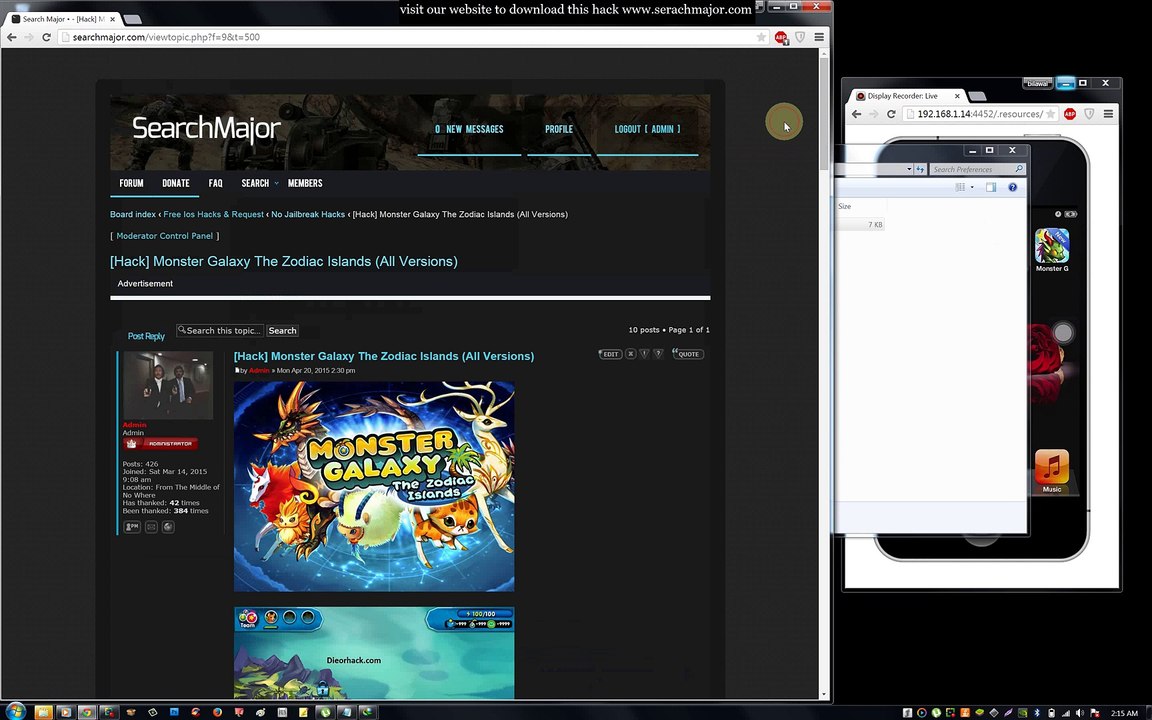Open Adblock Plus in Display Recorder window
1152x720 pixels.
coord(1070,114)
